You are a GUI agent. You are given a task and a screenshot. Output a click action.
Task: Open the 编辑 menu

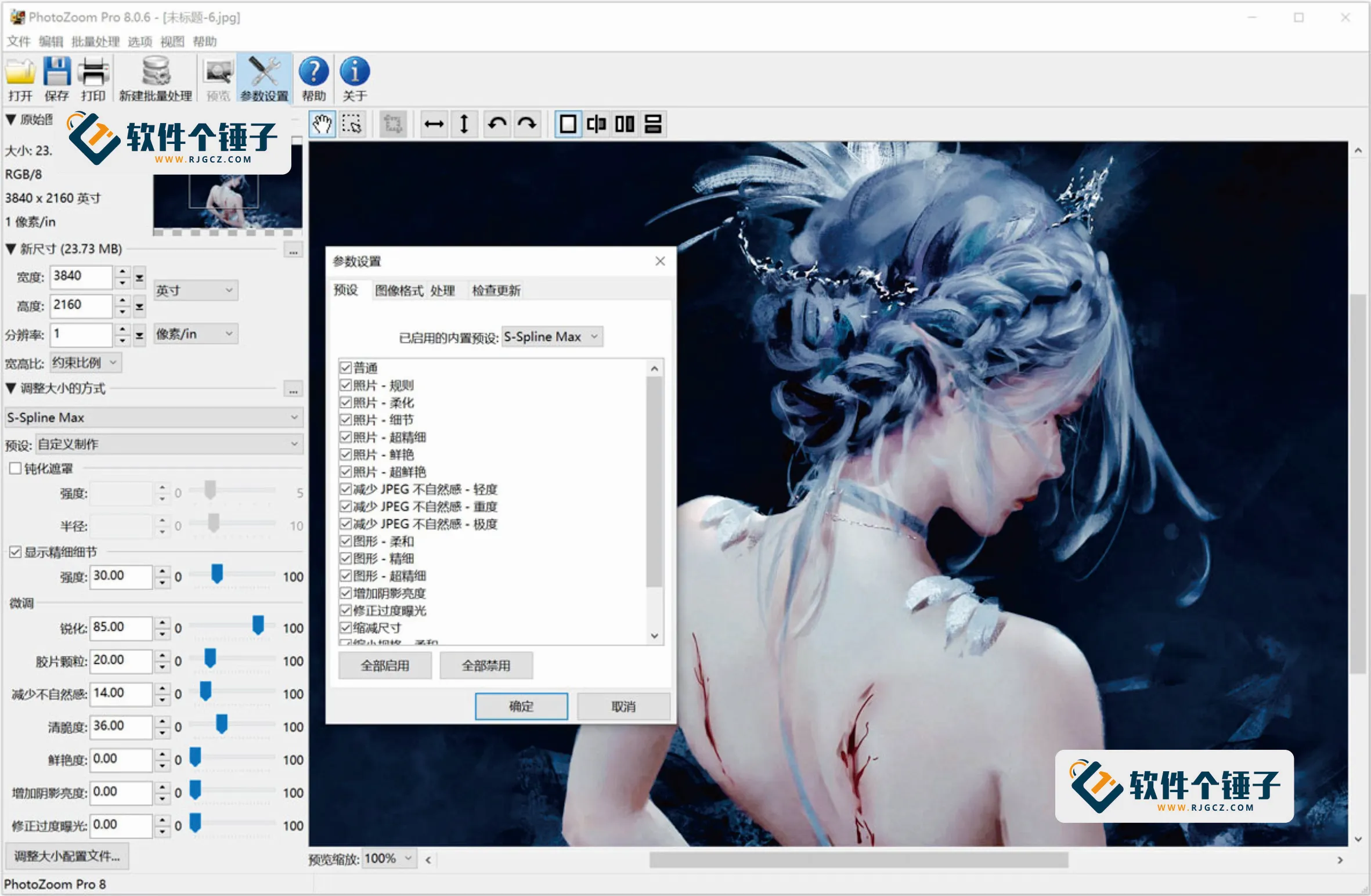point(50,41)
